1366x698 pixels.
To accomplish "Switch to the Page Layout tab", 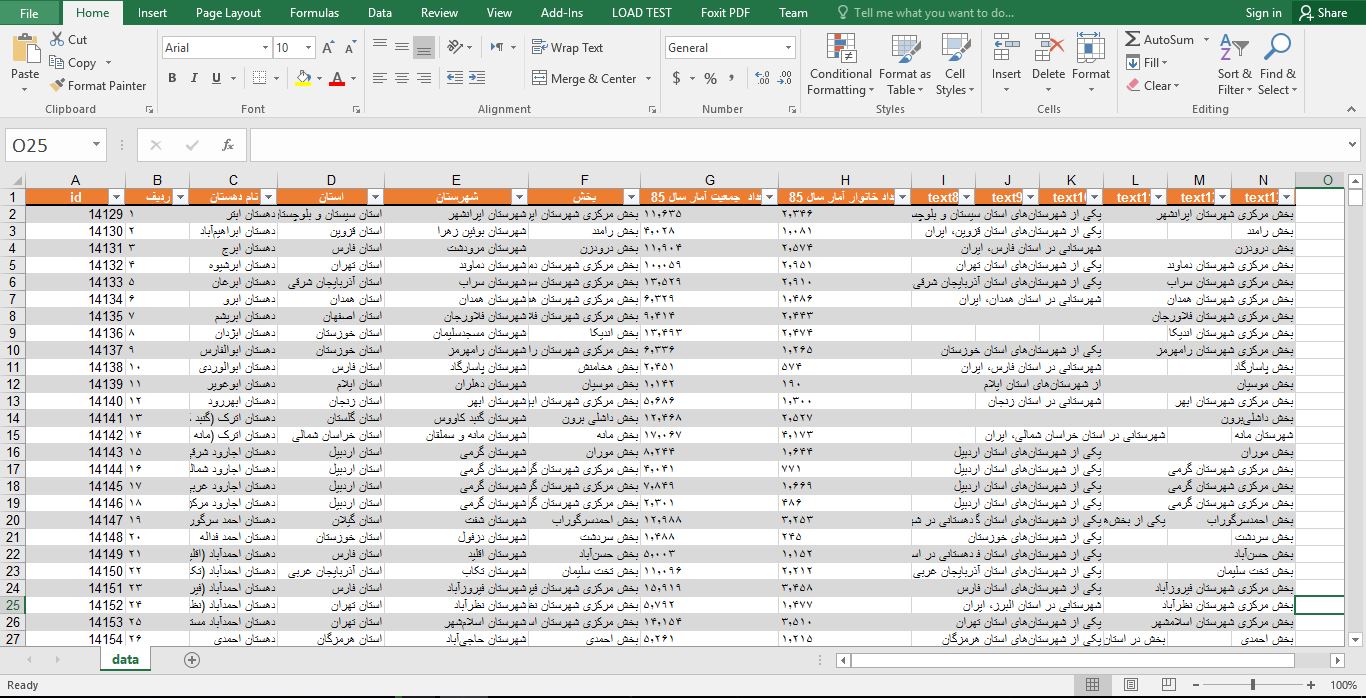I will click(x=228, y=13).
